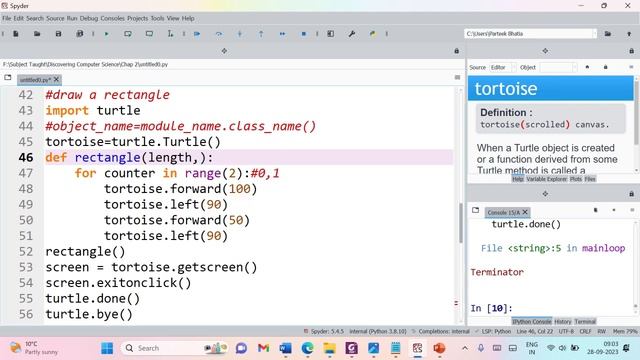Switch to the Terminal tab
Screen dimensions: 640x360
585,322
